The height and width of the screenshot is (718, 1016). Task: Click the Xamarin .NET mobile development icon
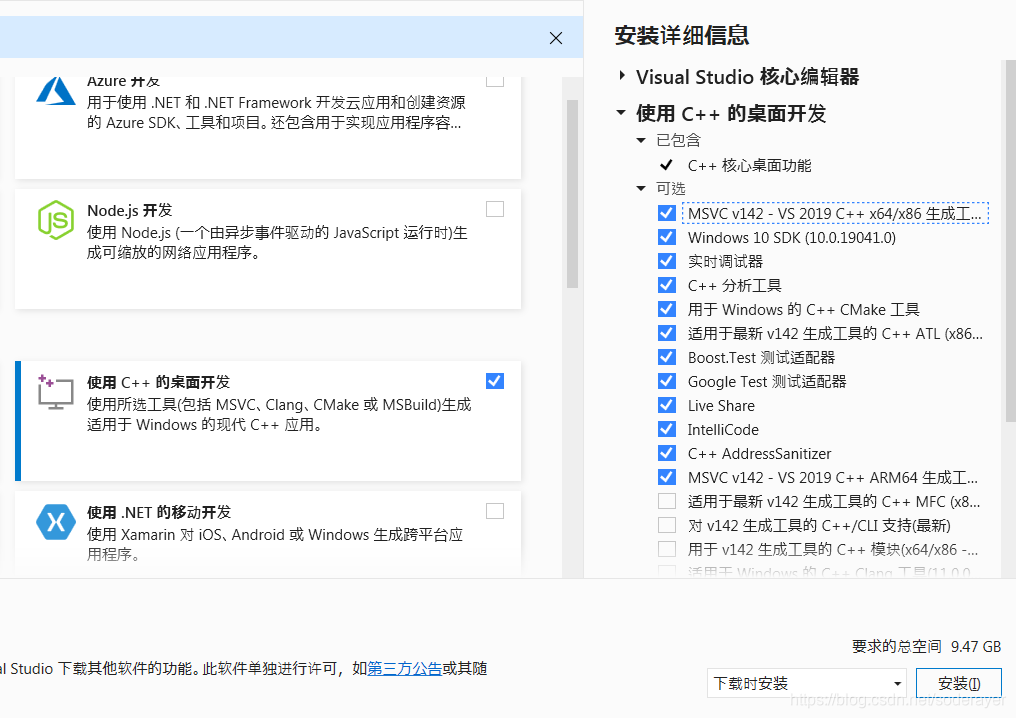(56, 522)
